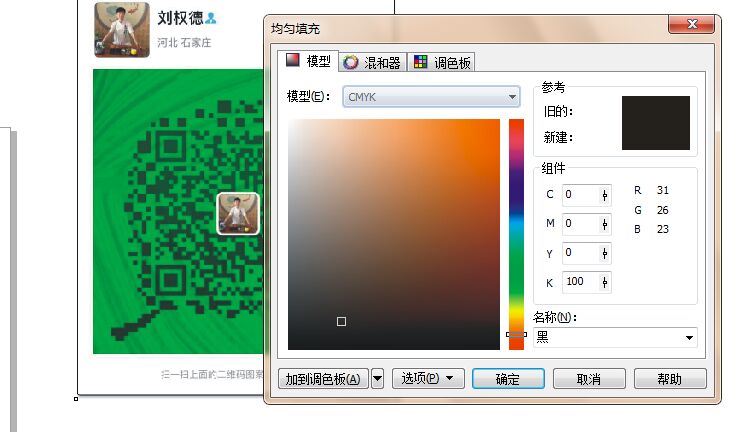Click the hue slider handle

[x=516, y=334]
